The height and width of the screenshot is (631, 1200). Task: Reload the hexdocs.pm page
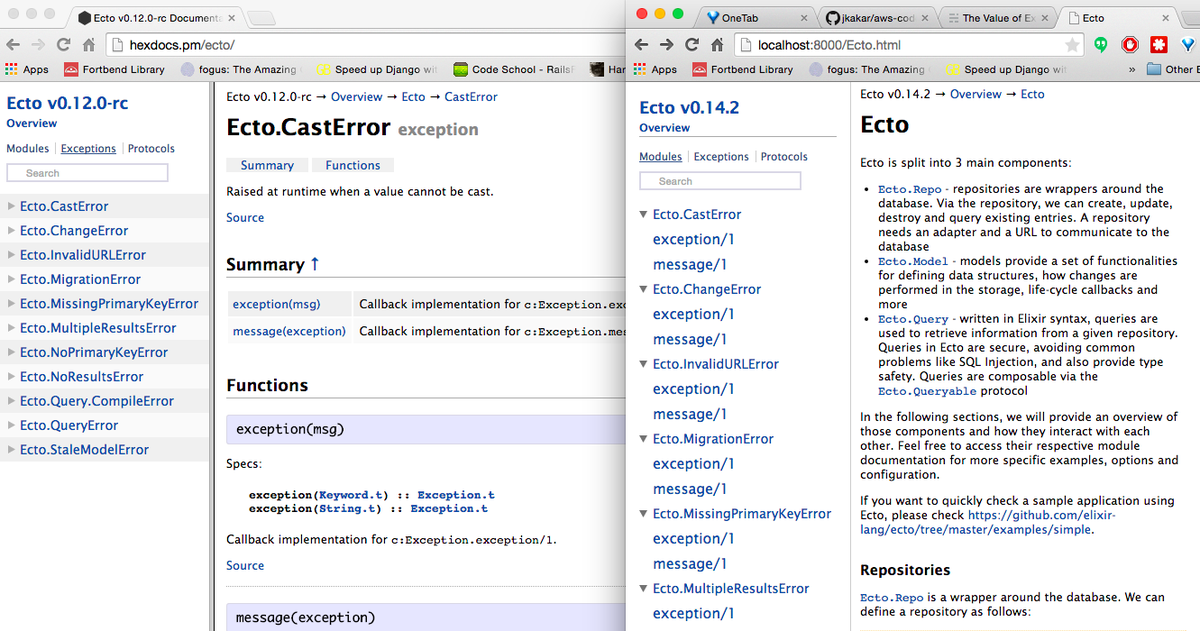[x=64, y=45]
